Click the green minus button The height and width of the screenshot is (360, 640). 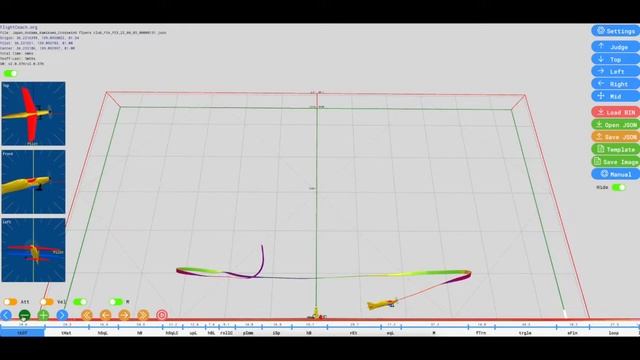pyautogui.click(x=24, y=315)
